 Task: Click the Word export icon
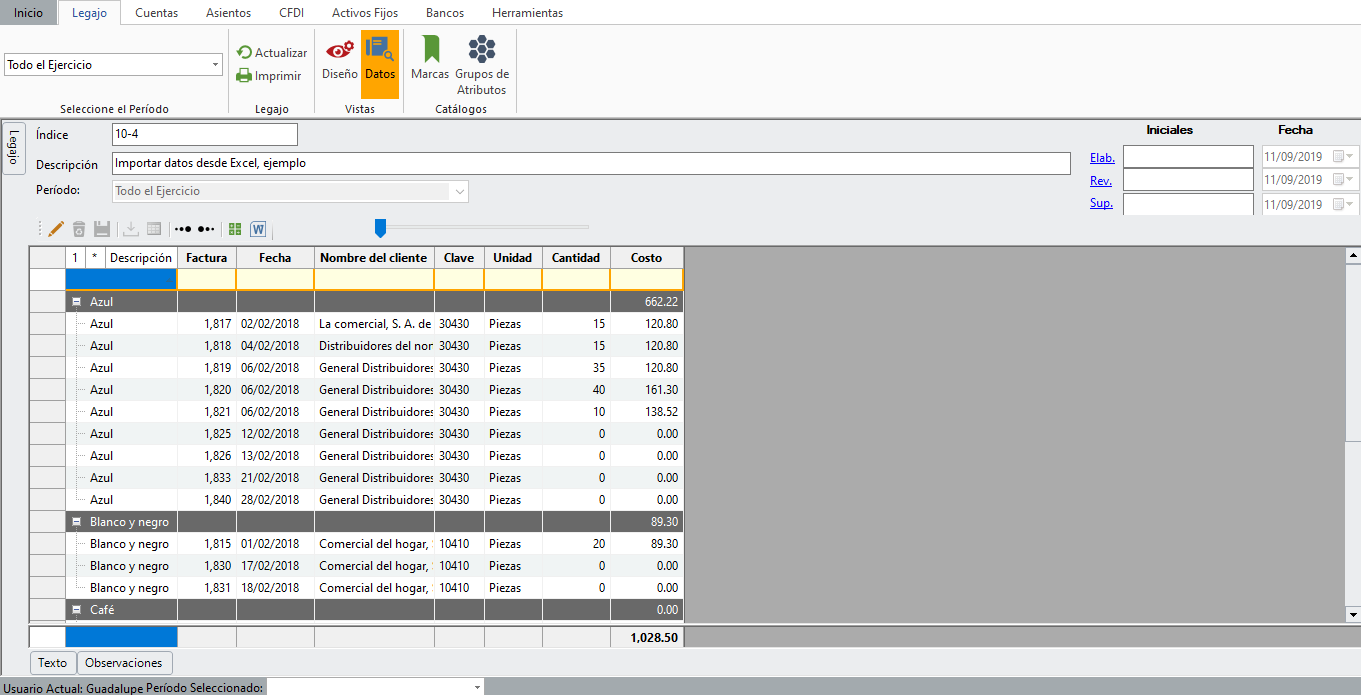click(258, 229)
